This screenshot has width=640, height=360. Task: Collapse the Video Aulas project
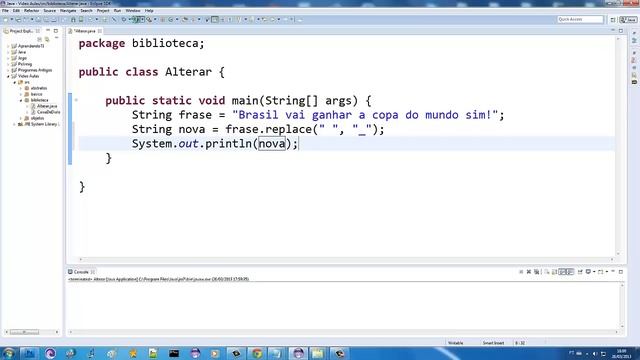(x=8, y=76)
